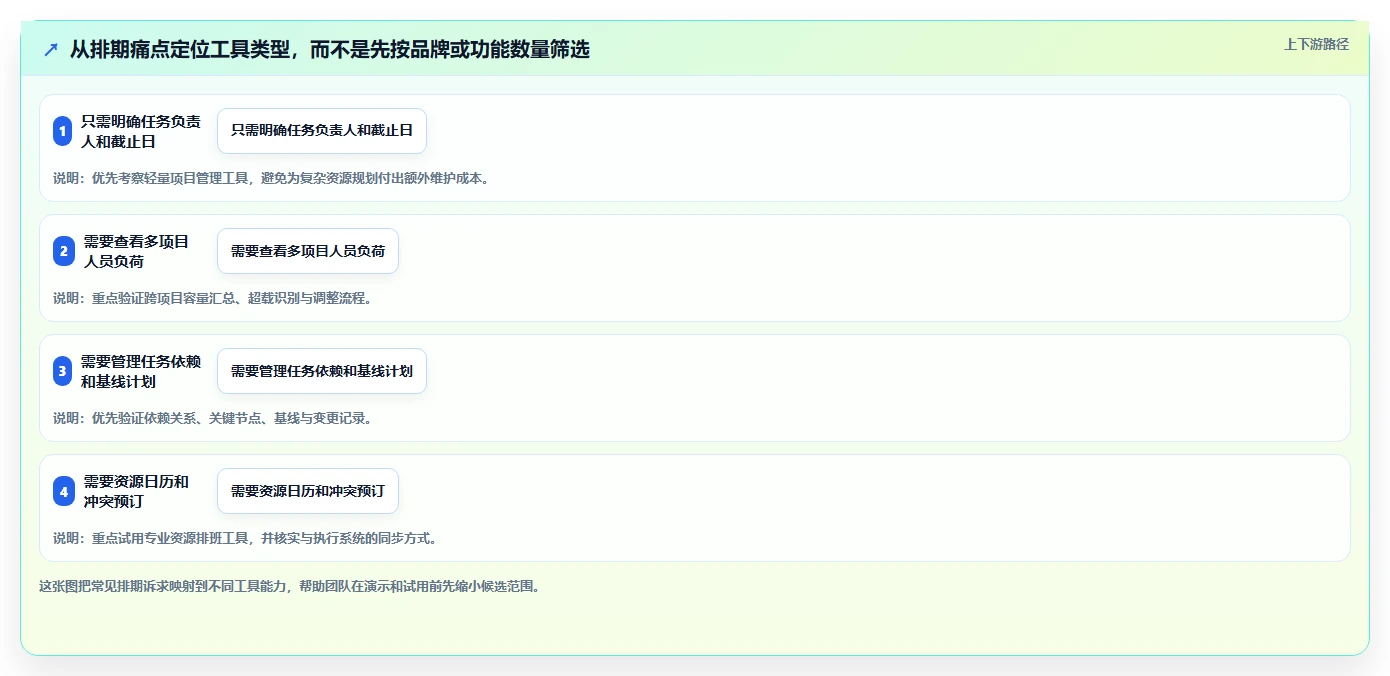This screenshot has height=676, width=1390.
Task: Click step 1 label 只需明确任务负责人和截止日
Action: [x=141, y=131]
